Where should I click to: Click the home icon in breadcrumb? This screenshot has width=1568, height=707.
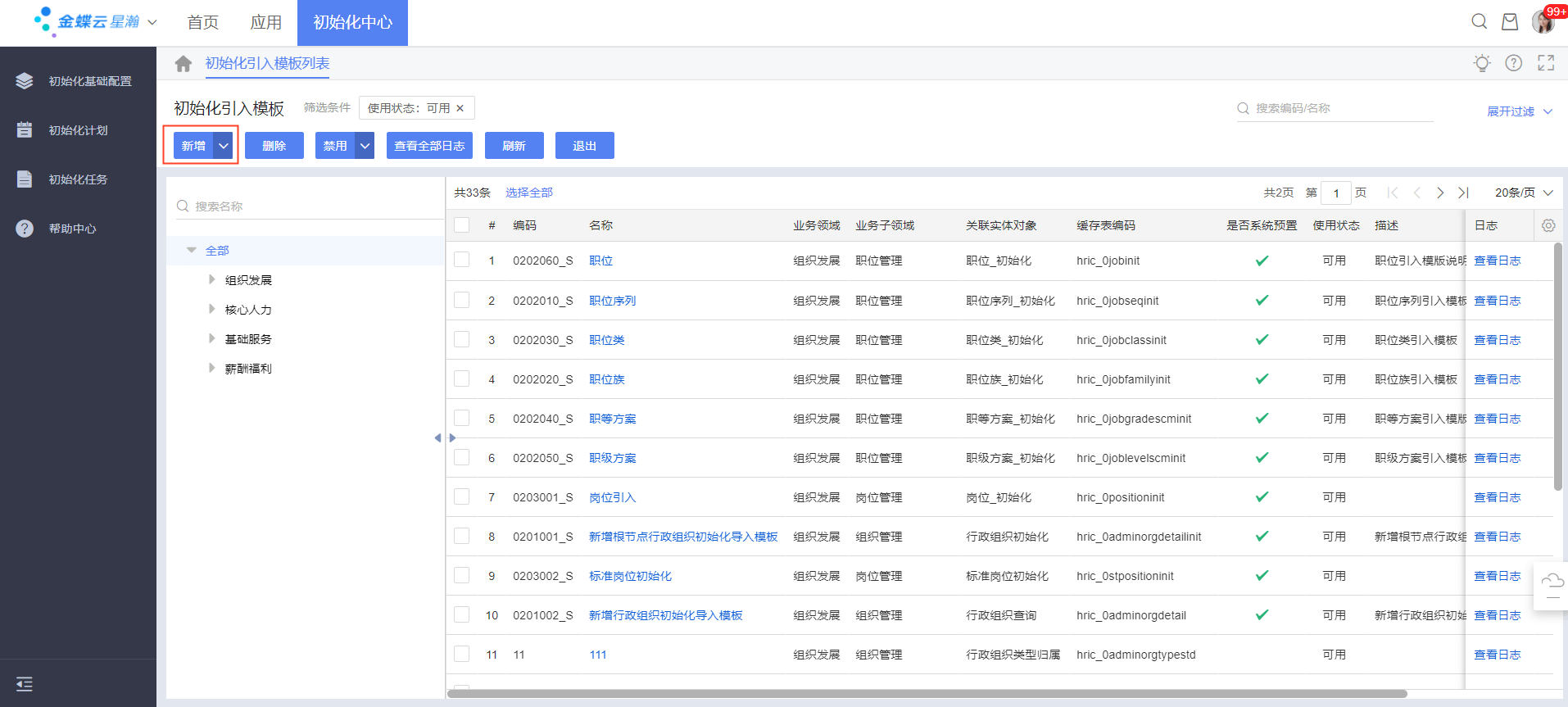pos(184,64)
